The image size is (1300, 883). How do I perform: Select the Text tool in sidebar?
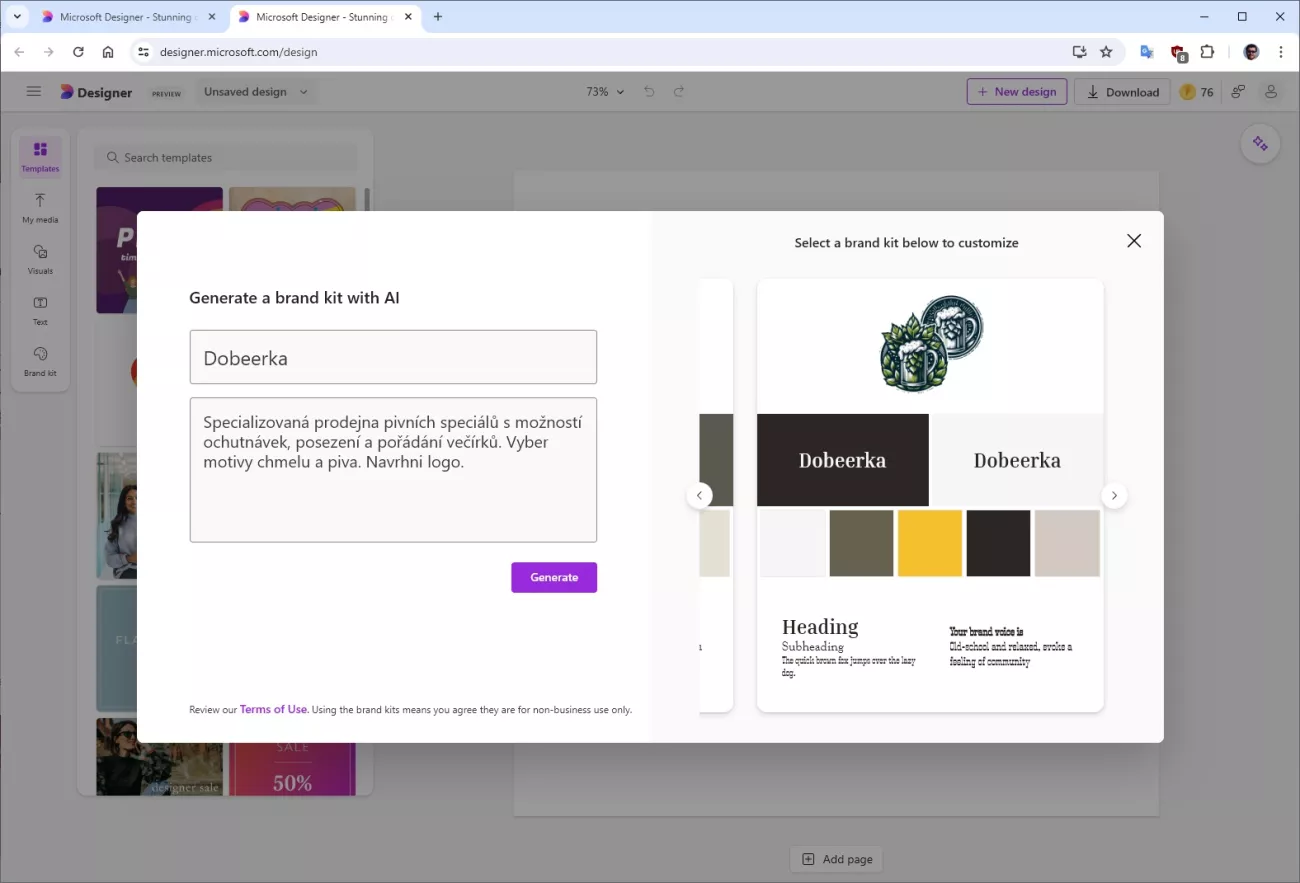[40, 309]
